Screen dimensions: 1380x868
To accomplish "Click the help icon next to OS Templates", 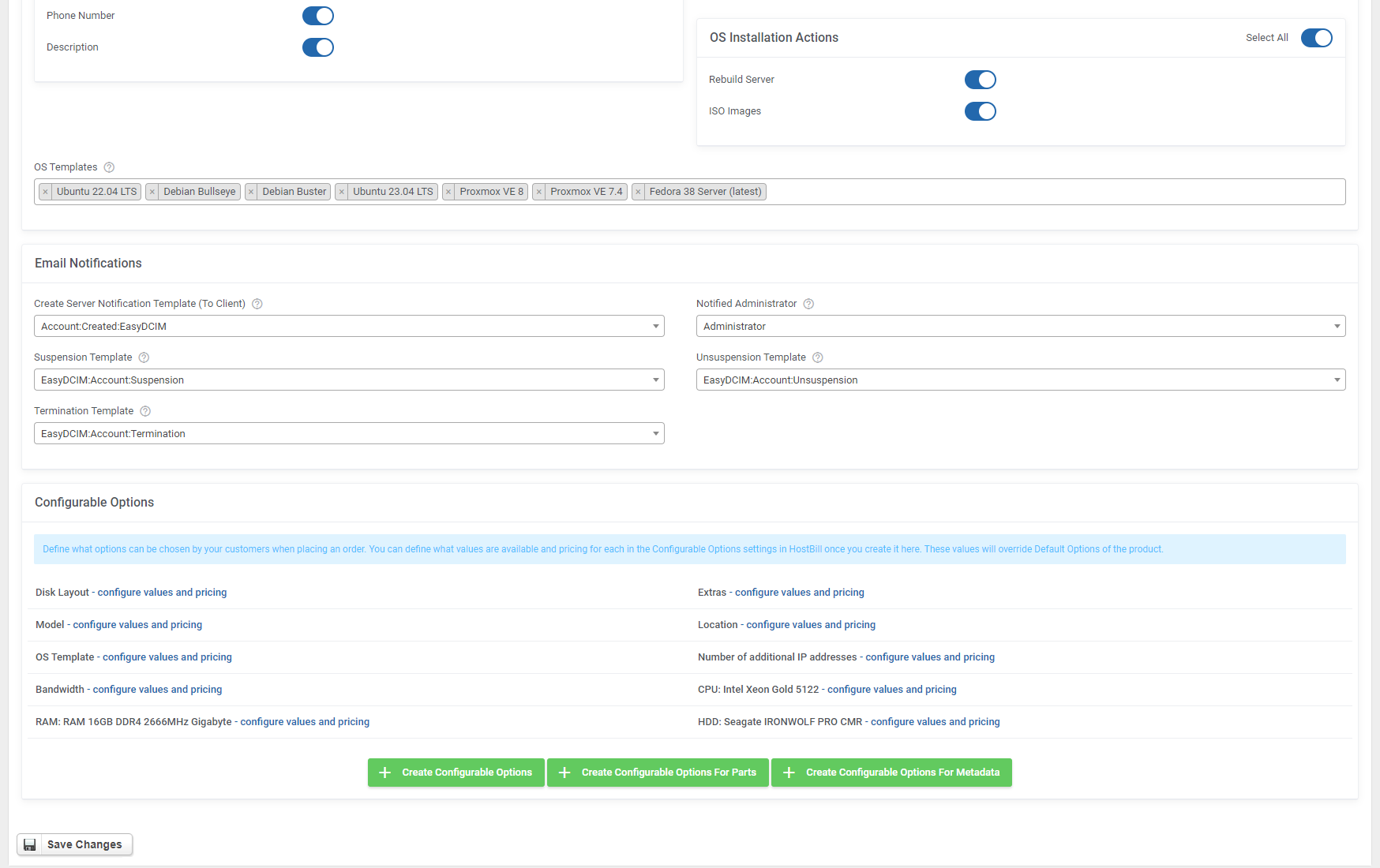I will (109, 167).
